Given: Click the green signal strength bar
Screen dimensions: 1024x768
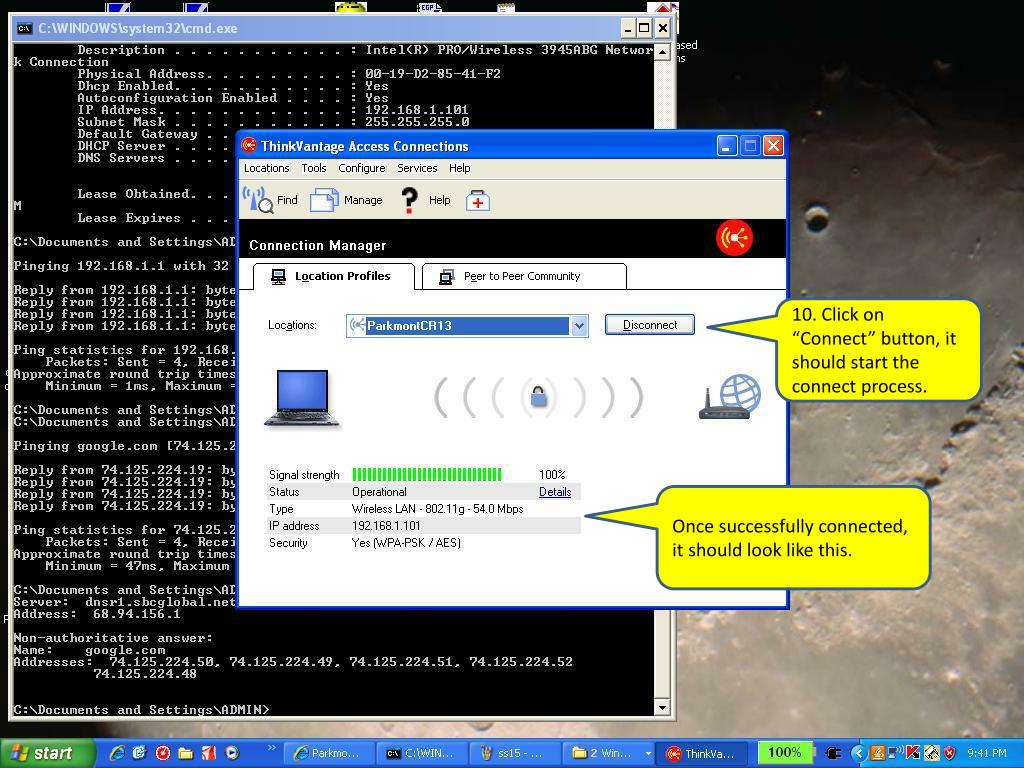Looking at the screenshot, I should tap(427, 474).
